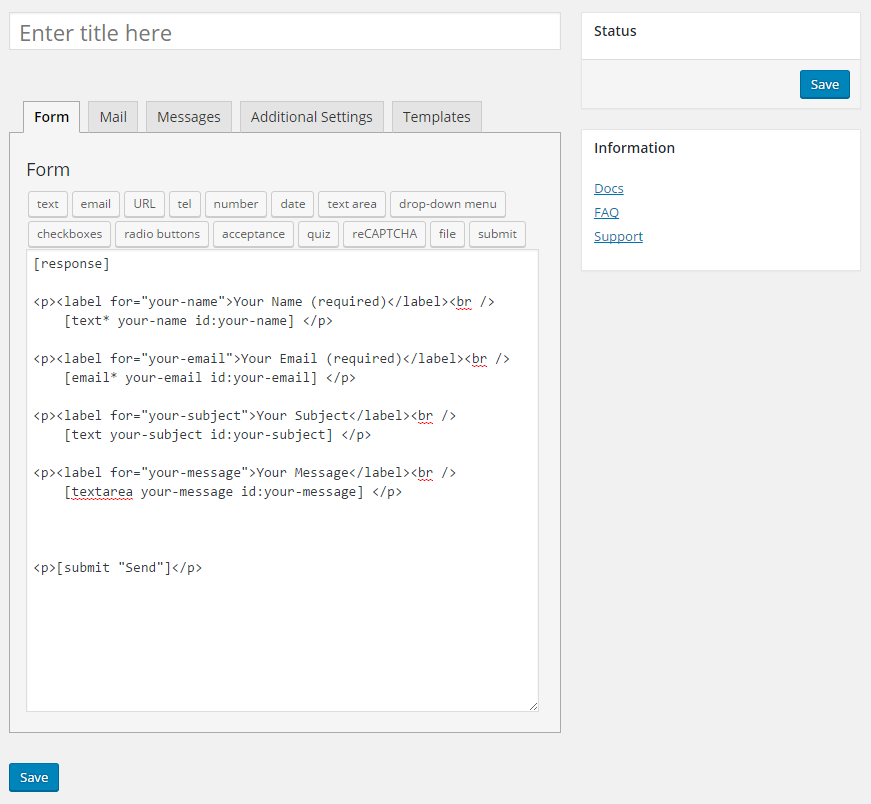Insert a drop-down menu tag
871x804 pixels.
(448, 204)
